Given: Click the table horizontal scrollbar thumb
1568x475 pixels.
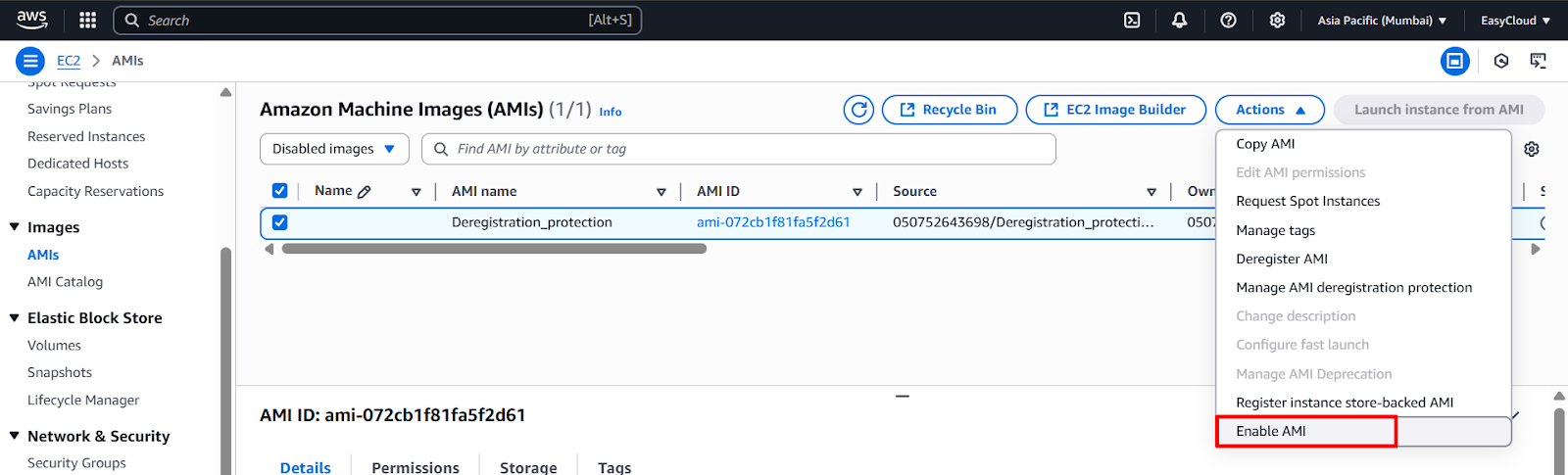Looking at the screenshot, I should pos(494,249).
